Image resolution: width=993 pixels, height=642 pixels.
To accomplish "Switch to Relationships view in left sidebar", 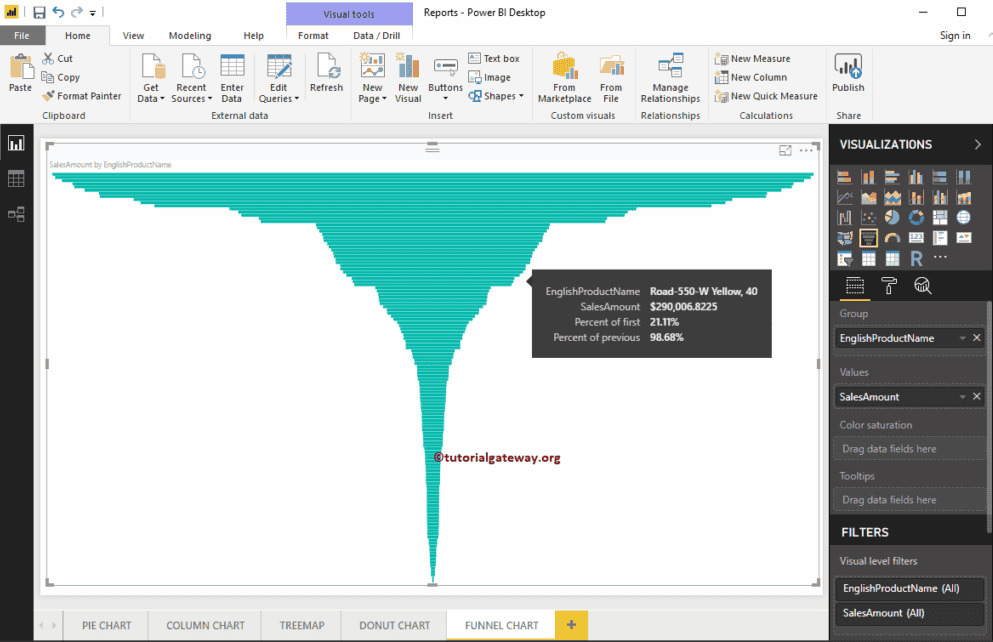I will coord(16,214).
